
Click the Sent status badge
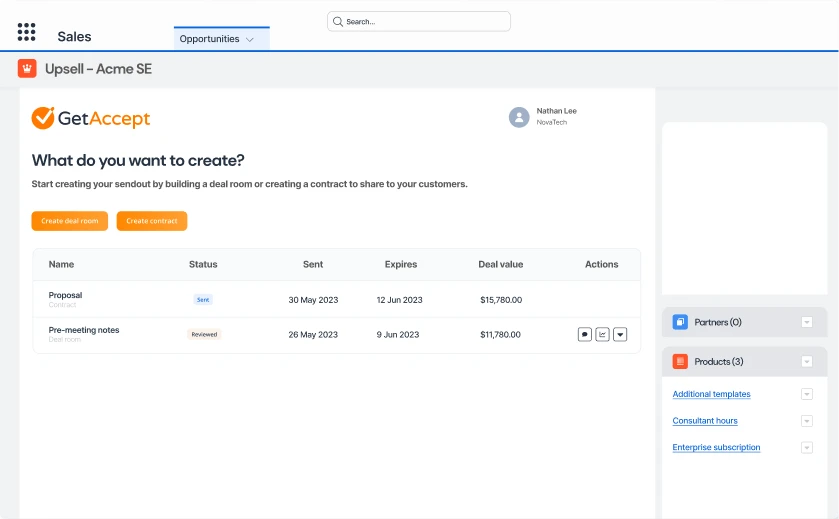[203, 300]
